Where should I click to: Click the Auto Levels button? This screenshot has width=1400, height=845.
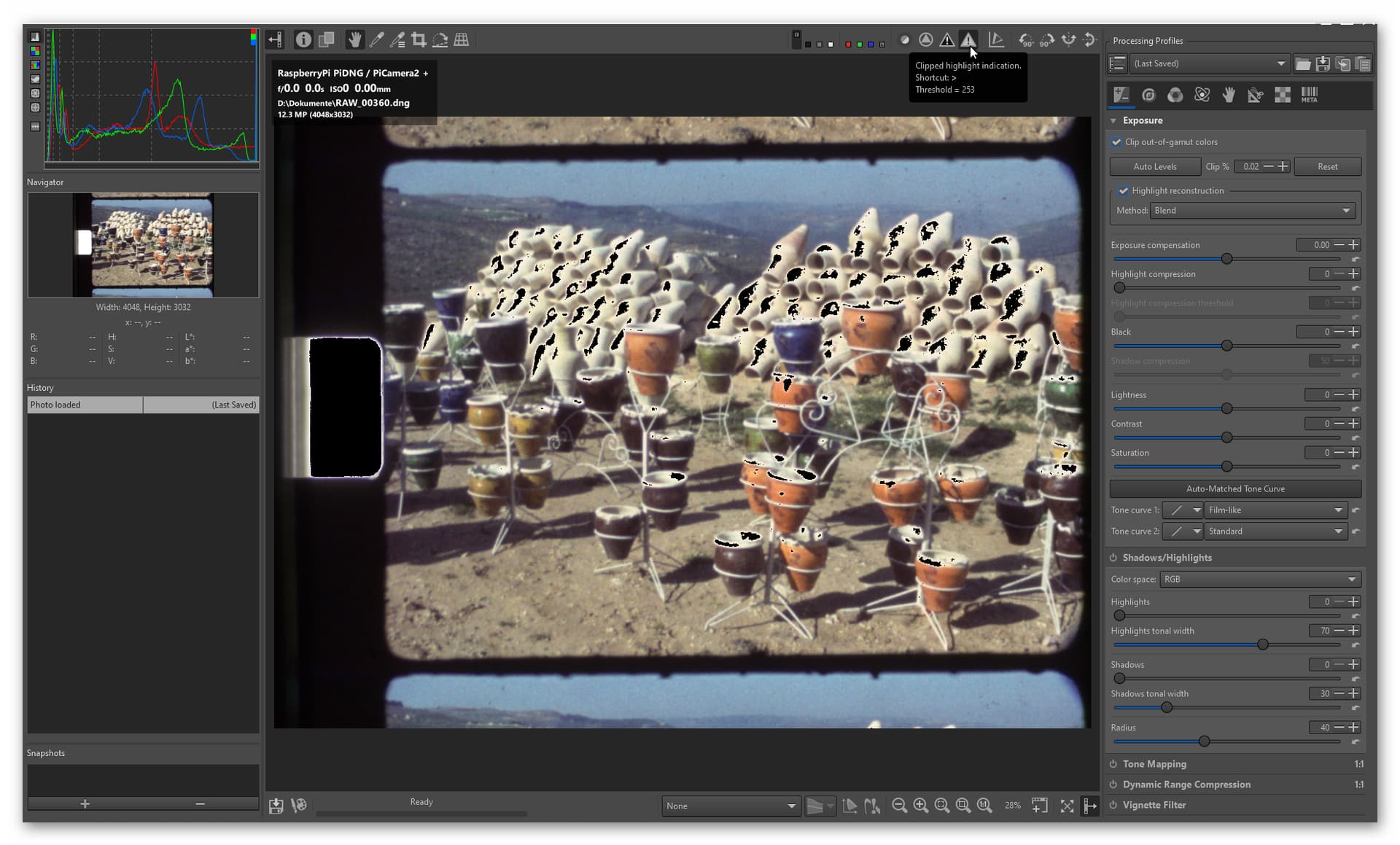pyautogui.click(x=1154, y=166)
